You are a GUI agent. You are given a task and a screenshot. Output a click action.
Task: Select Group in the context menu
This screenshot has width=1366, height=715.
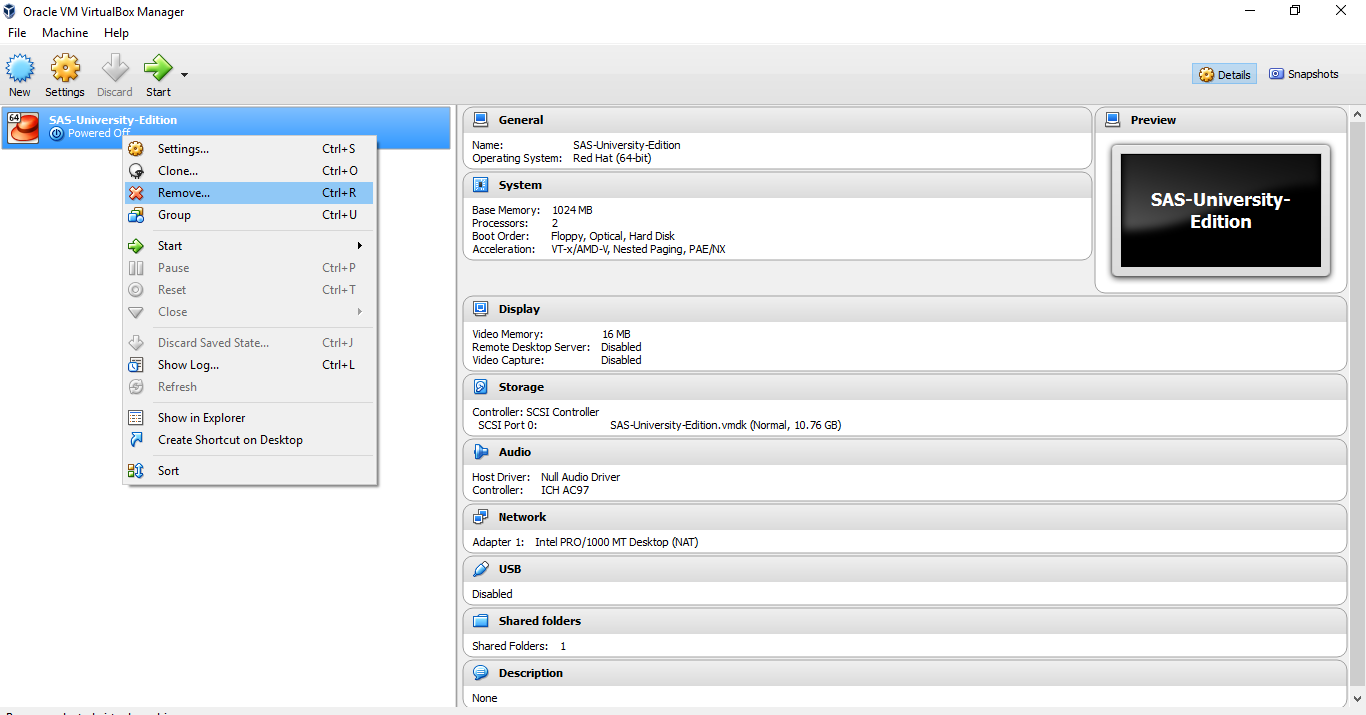click(248, 215)
